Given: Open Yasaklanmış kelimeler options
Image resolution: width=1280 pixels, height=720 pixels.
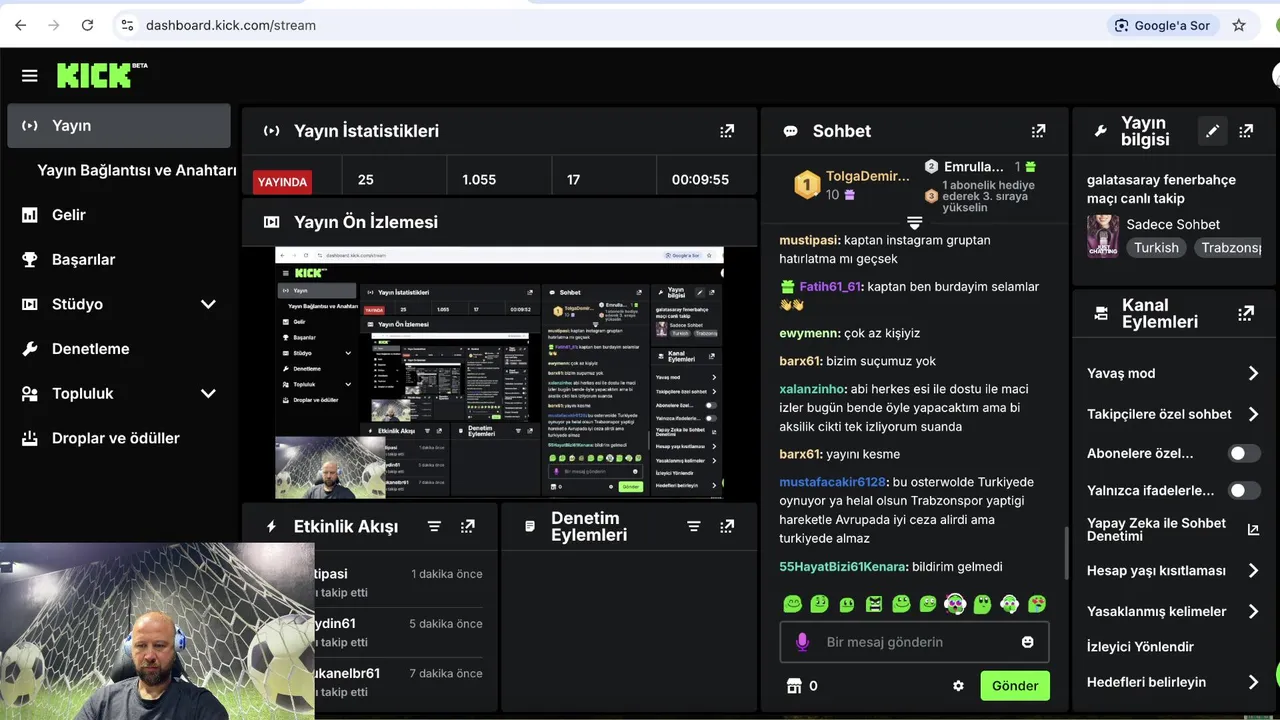Looking at the screenshot, I should point(1173,611).
